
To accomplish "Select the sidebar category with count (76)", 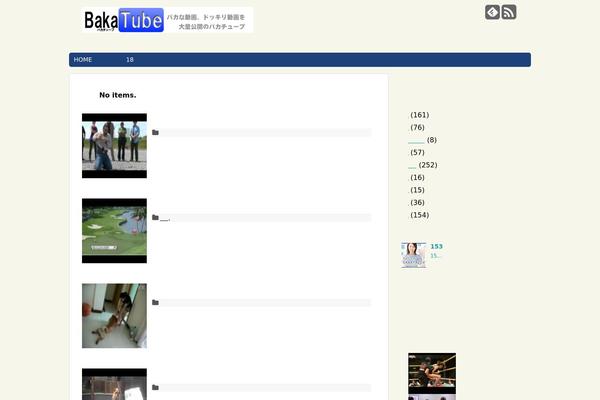I will 416,127.
